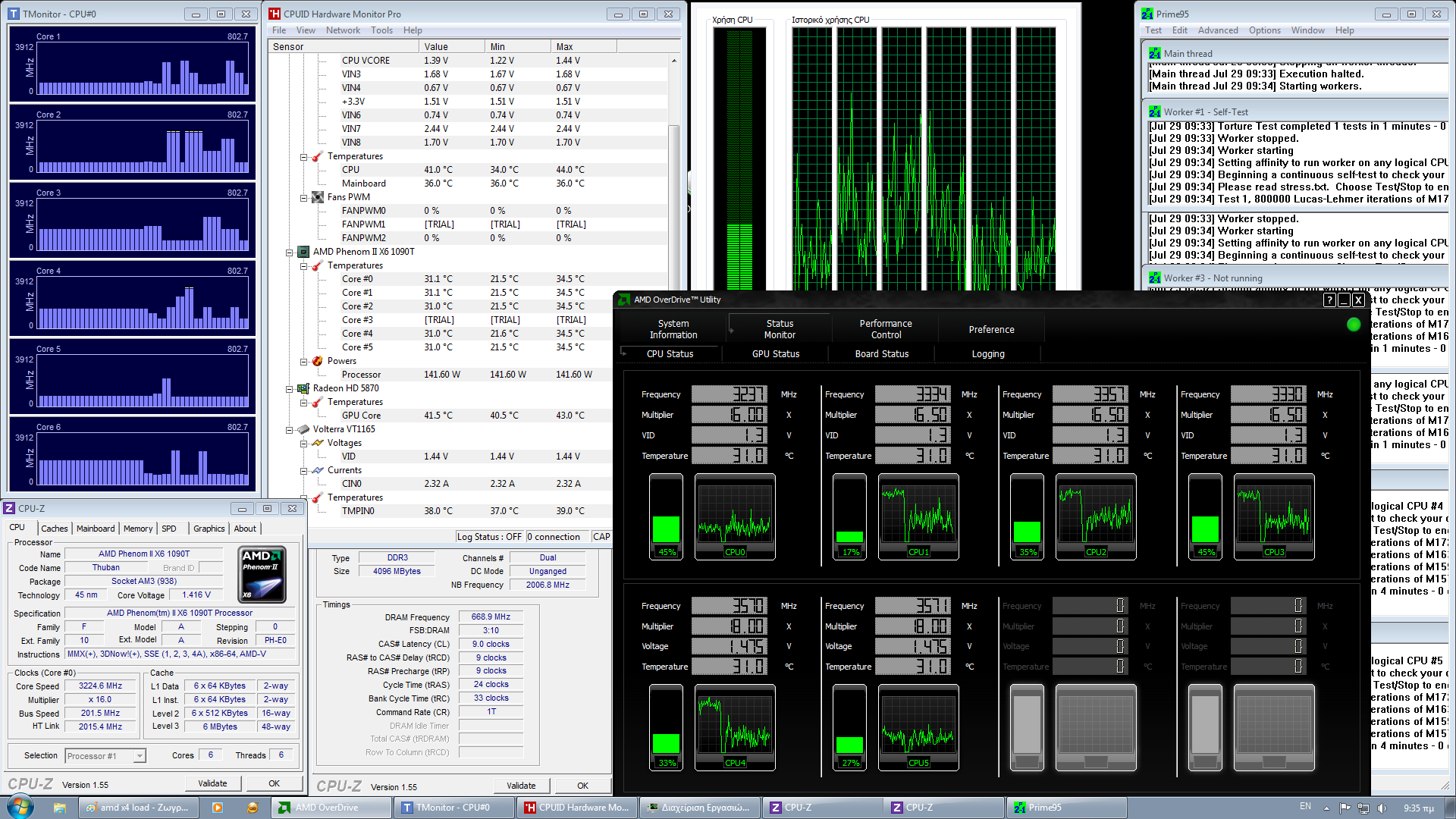Select Board Status sub-tab in OverDrive
Screen dimensions: 1456x819
pos(882,354)
